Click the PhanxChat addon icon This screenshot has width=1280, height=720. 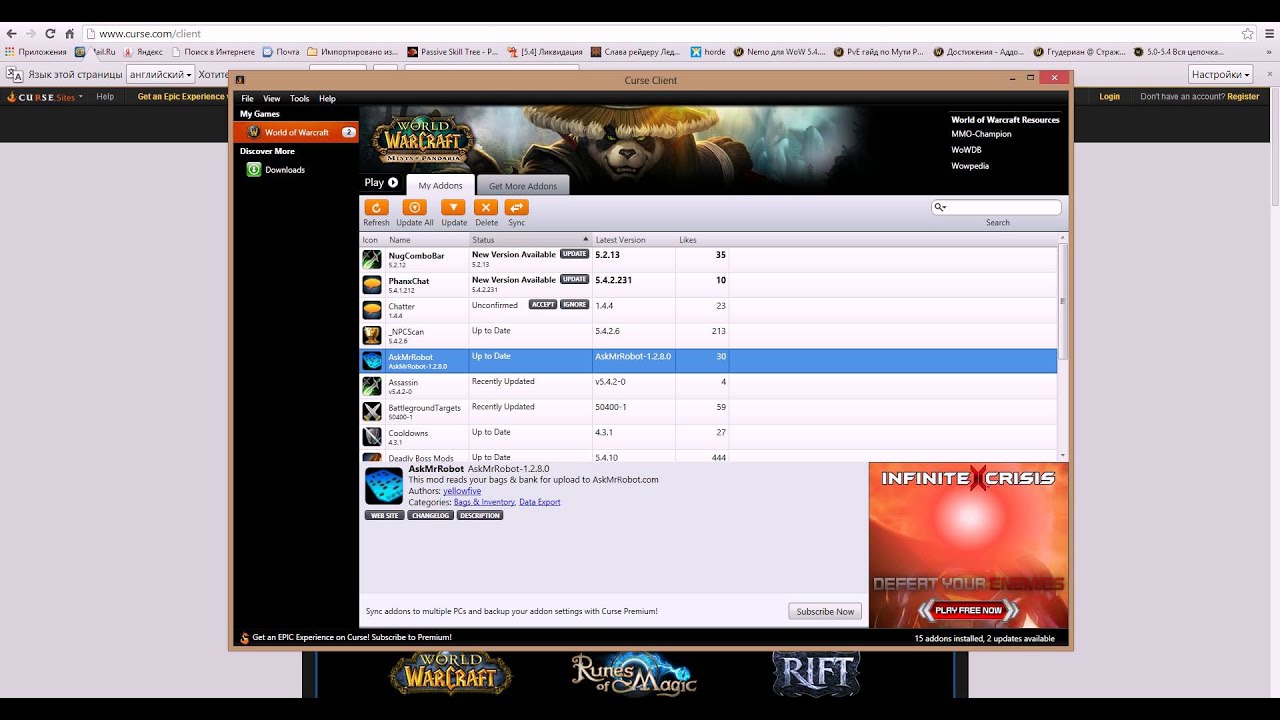point(372,284)
